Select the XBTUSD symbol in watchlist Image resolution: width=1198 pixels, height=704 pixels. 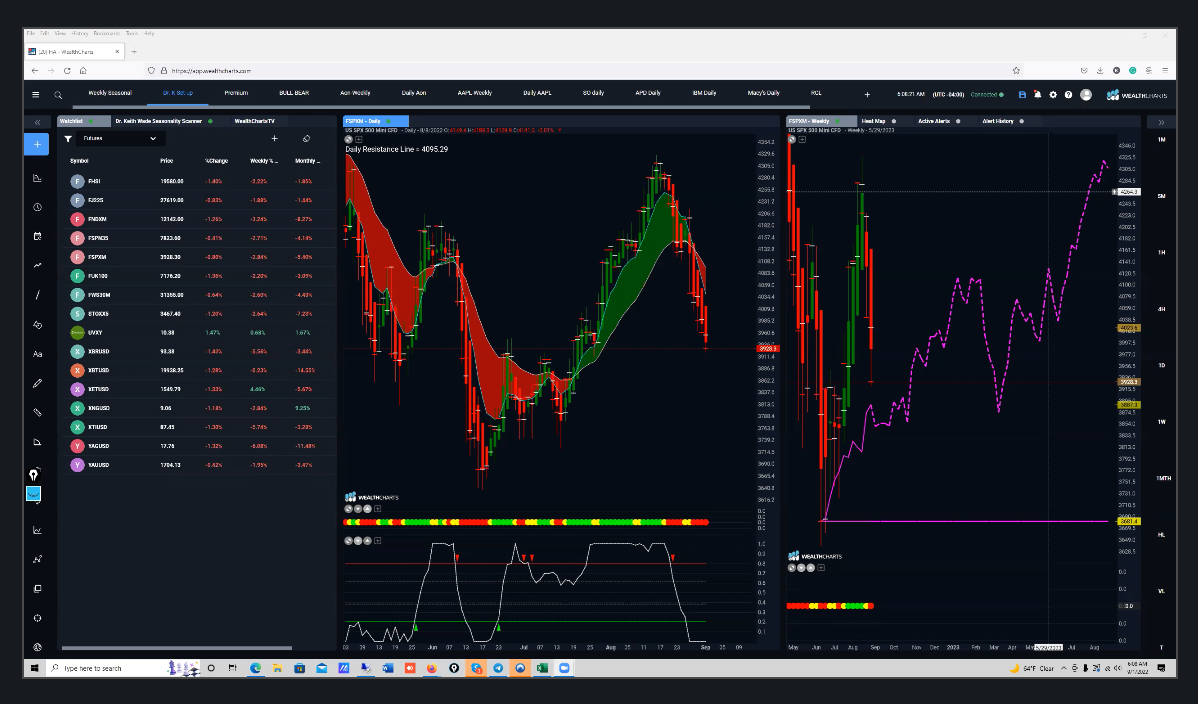click(99, 370)
